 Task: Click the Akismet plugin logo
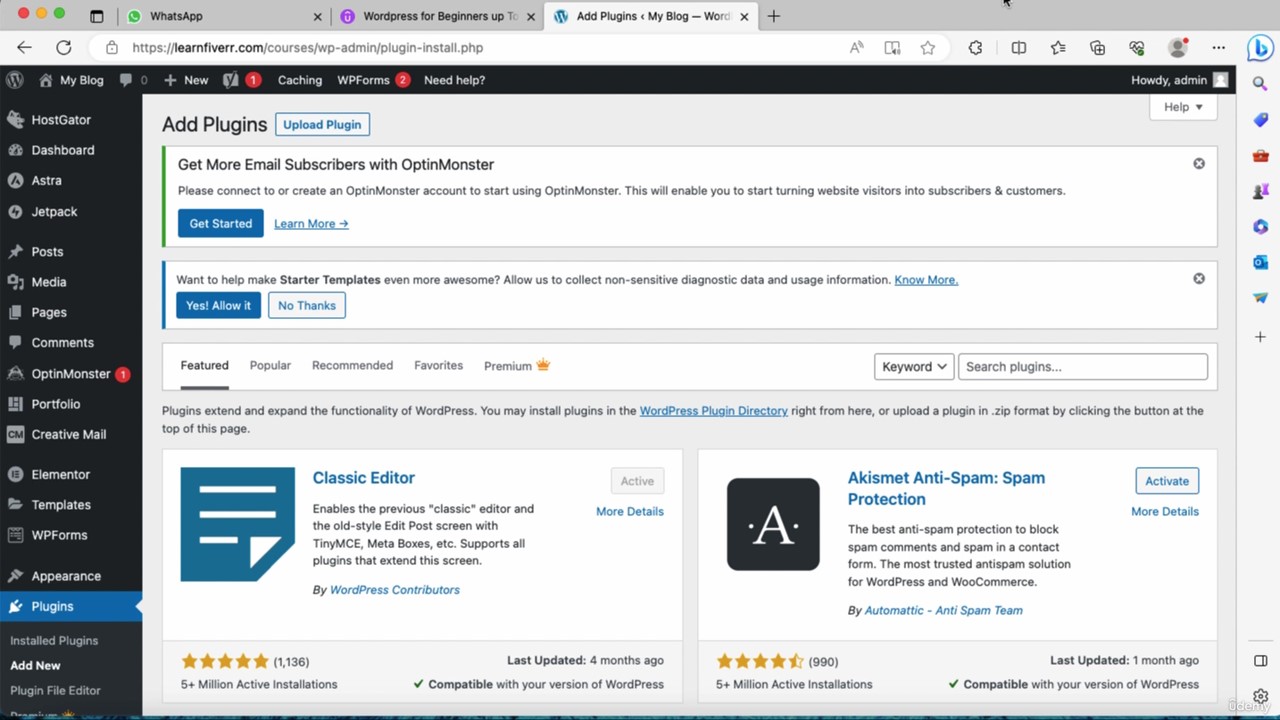pos(773,524)
